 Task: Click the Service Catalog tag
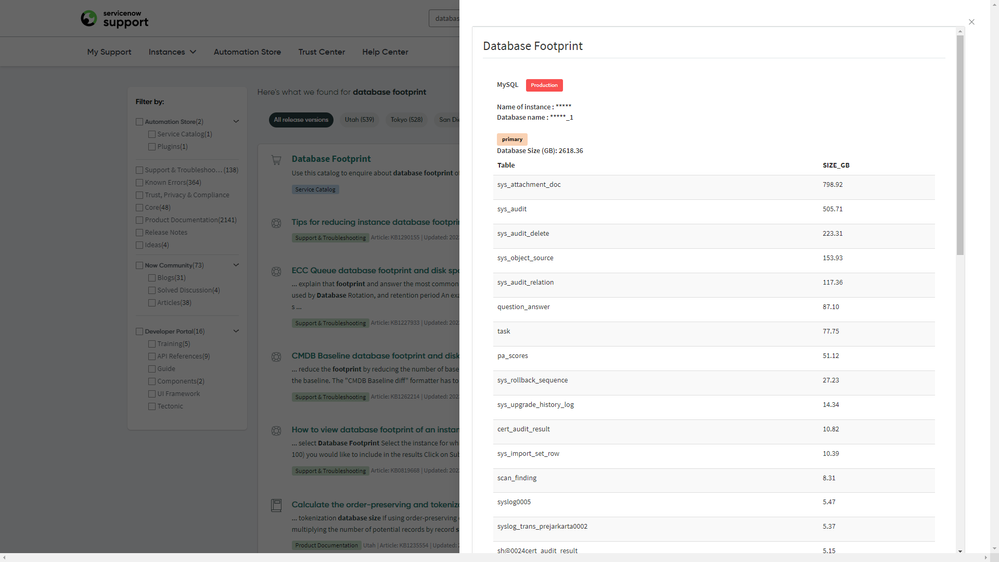315,189
